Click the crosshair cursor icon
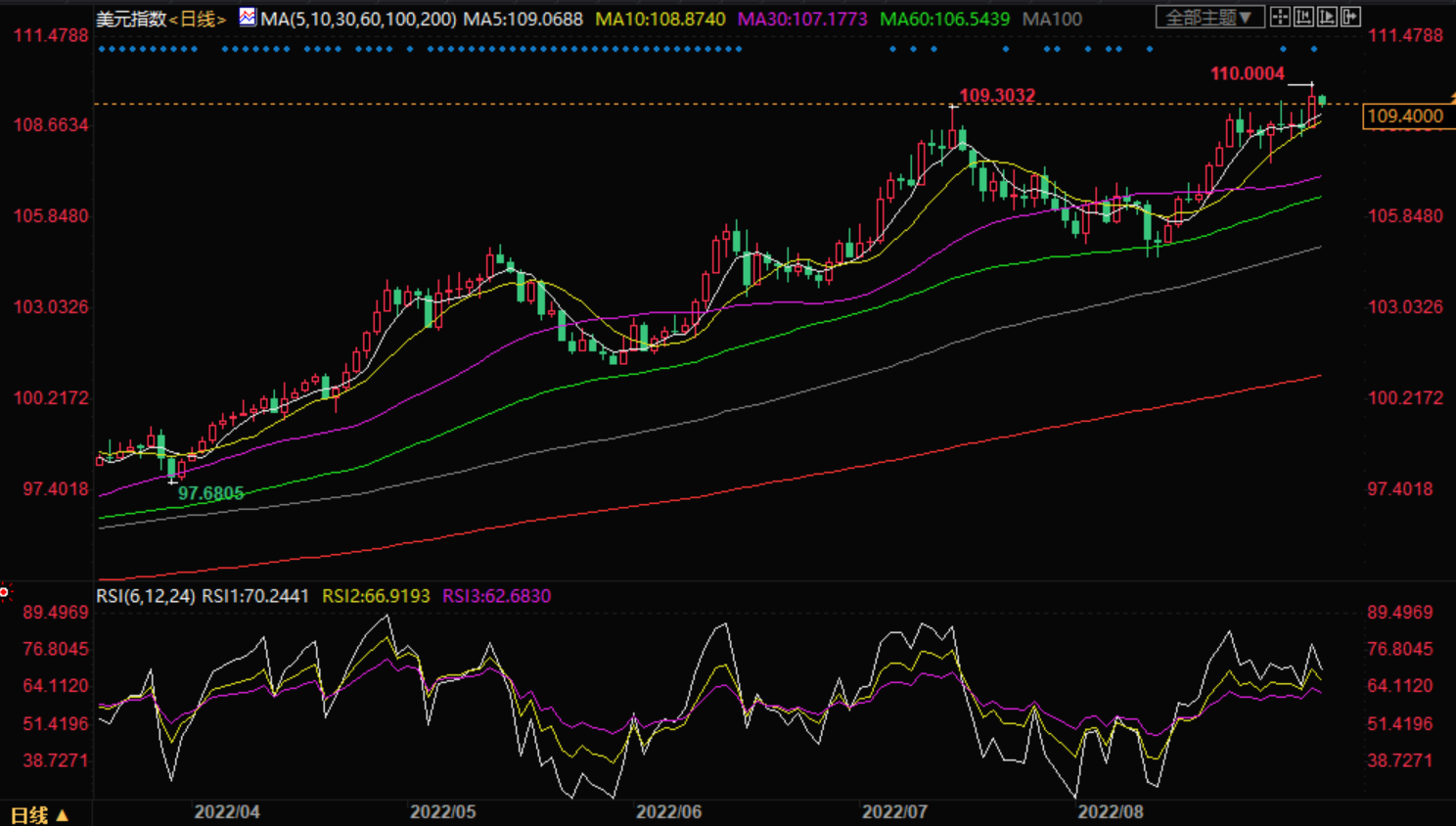Screen dimensions: 1456x826 coord(1280,17)
